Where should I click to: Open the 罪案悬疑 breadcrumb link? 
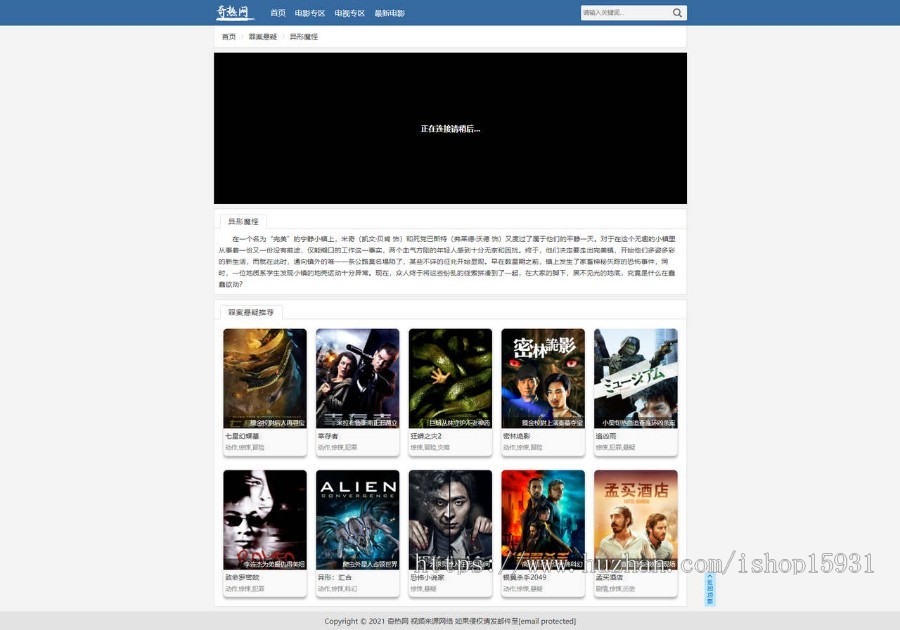tap(263, 37)
